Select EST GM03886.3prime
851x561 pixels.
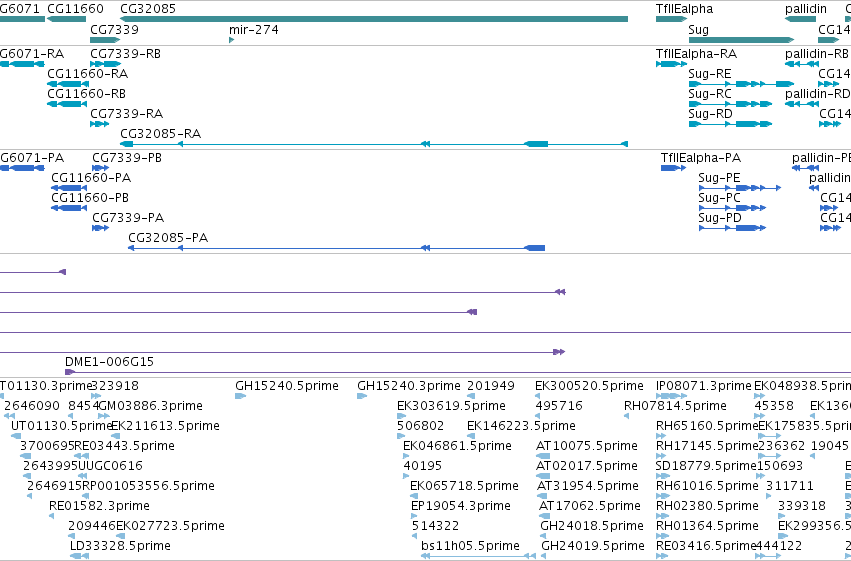150,406
